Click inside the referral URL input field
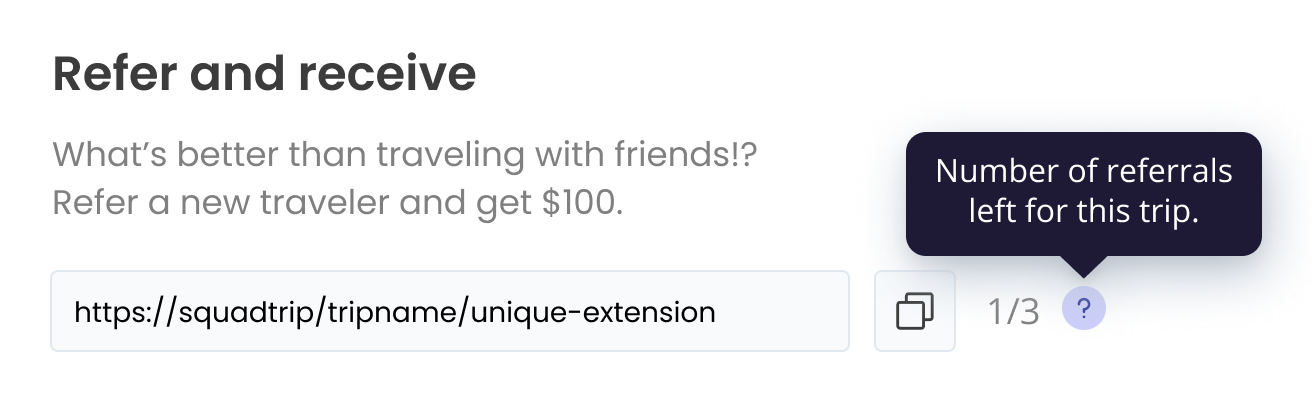Viewport: 1312px width, 402px height. tap(449, 311)
